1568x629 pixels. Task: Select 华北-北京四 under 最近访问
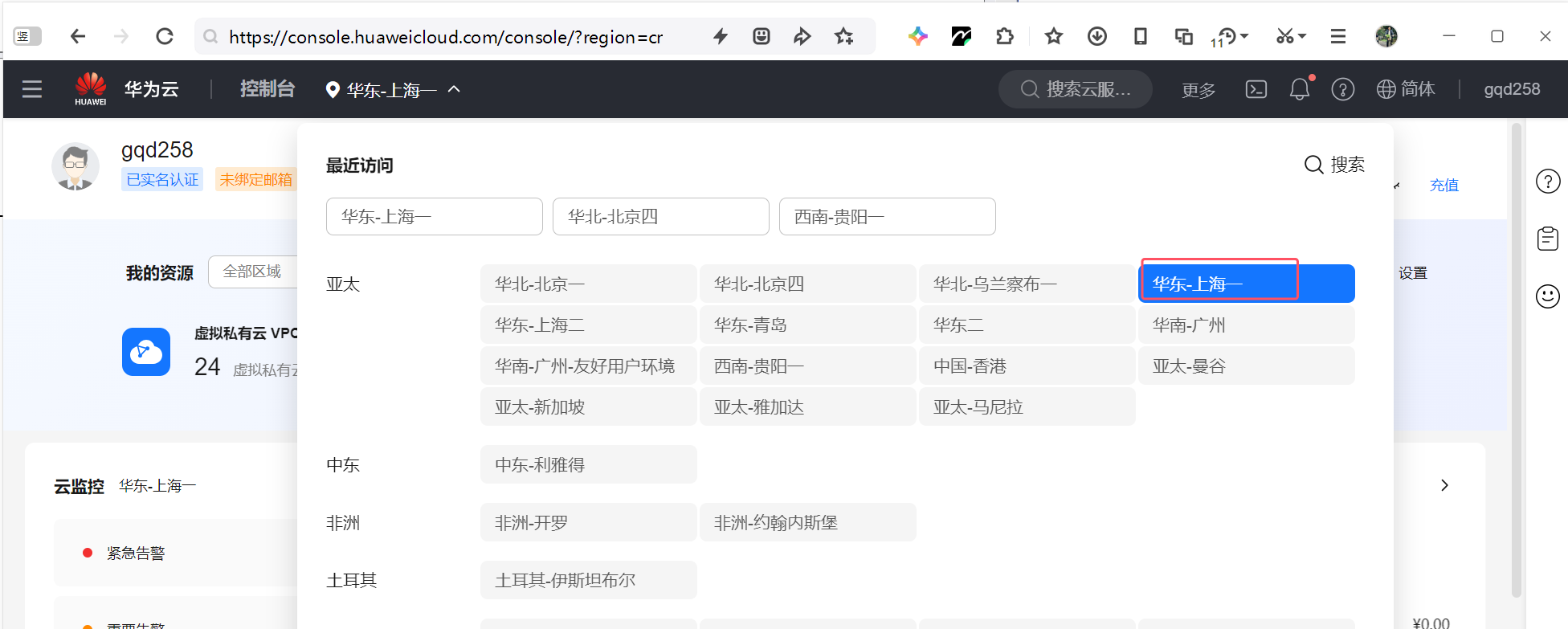click(x=661, y=217)
